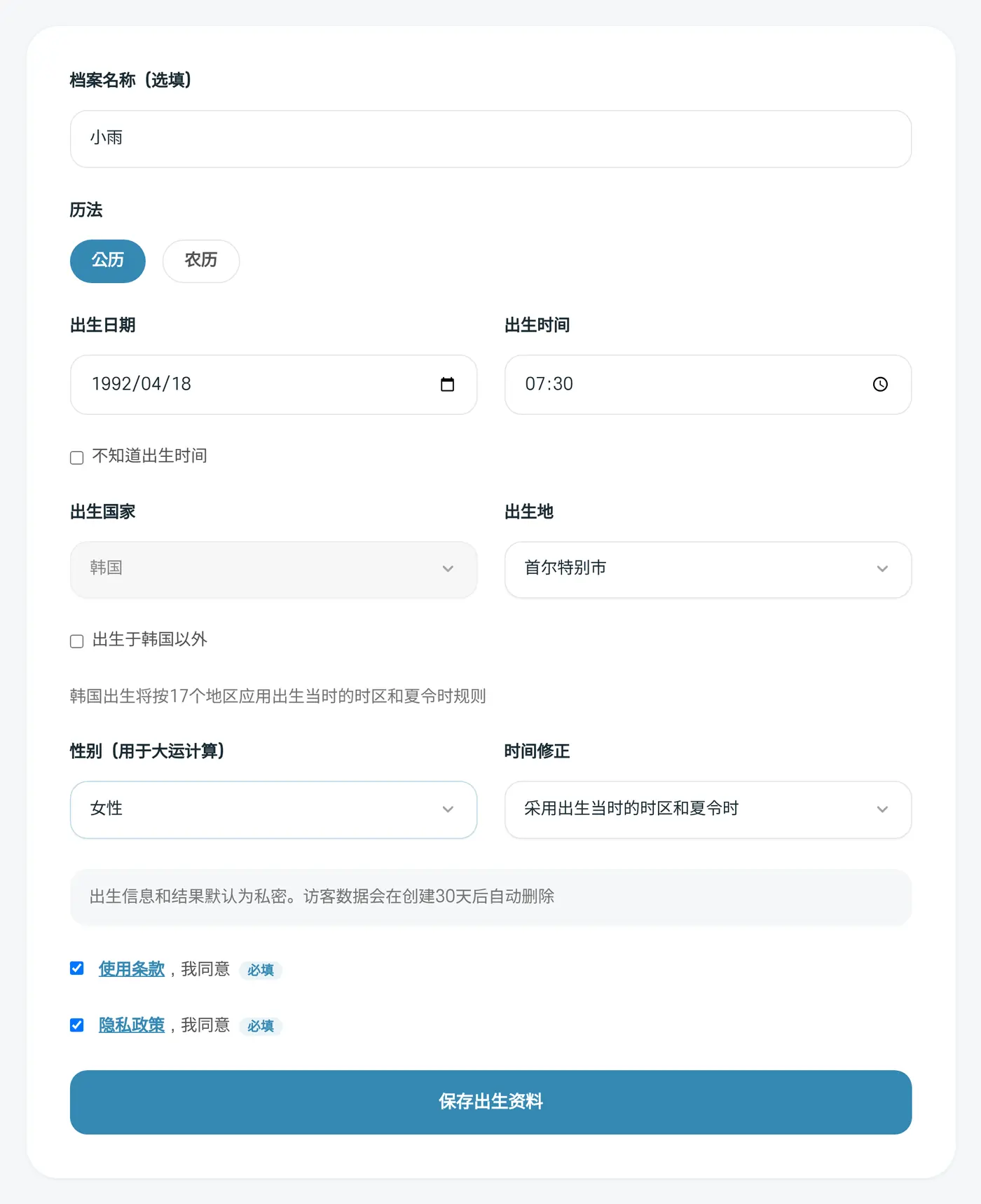Click the 档案名称（选填） field label
The height and width of the screenshot is (1204, 981).
131,80
